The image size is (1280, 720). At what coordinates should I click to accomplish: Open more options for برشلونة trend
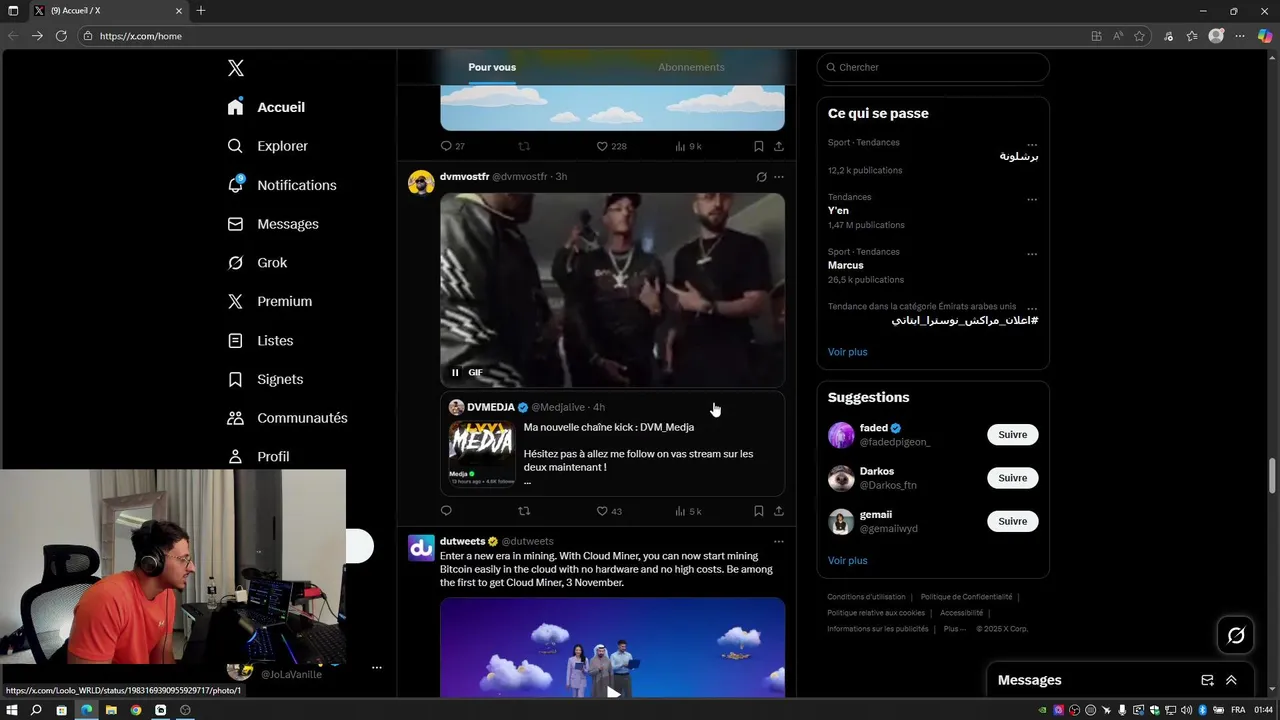coord(1032,144)
